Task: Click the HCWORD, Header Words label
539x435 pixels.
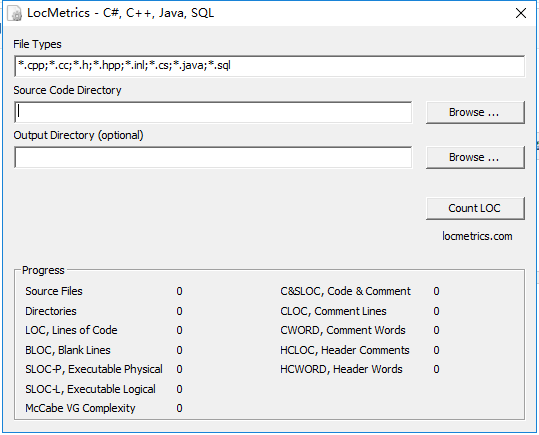Action: (x=341, y=369)
